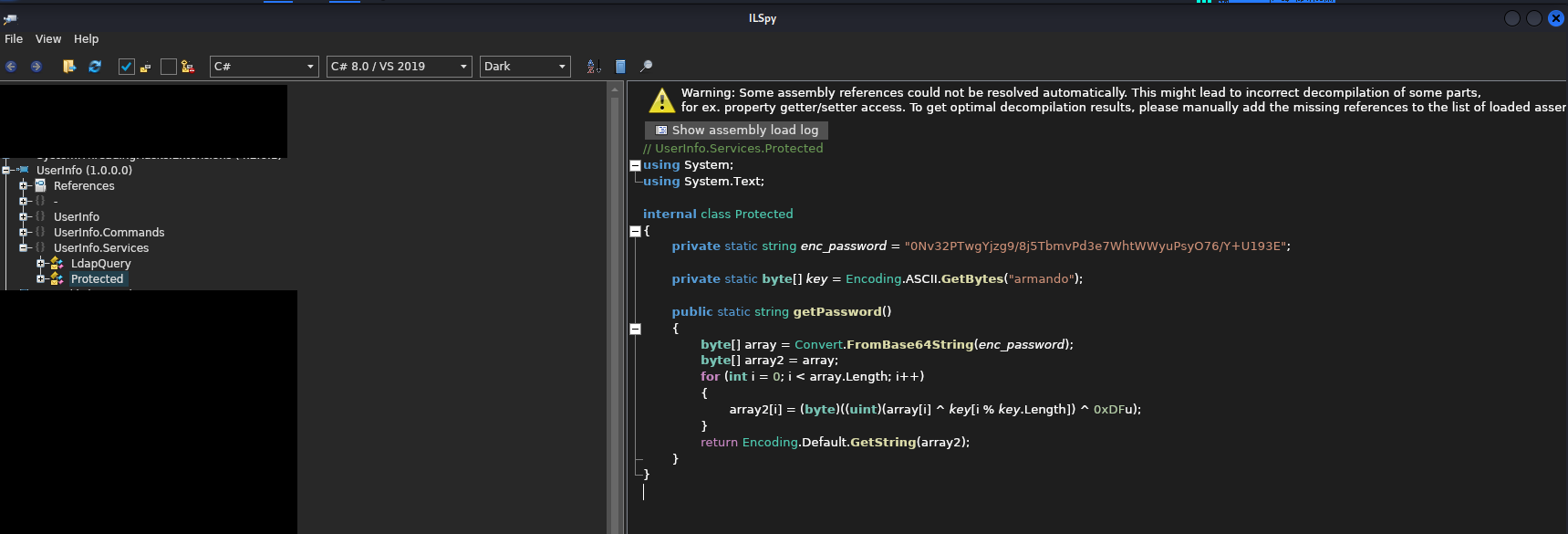
Task: Click the UserInfo assembly icon
Action: click(x=24, y=170)
